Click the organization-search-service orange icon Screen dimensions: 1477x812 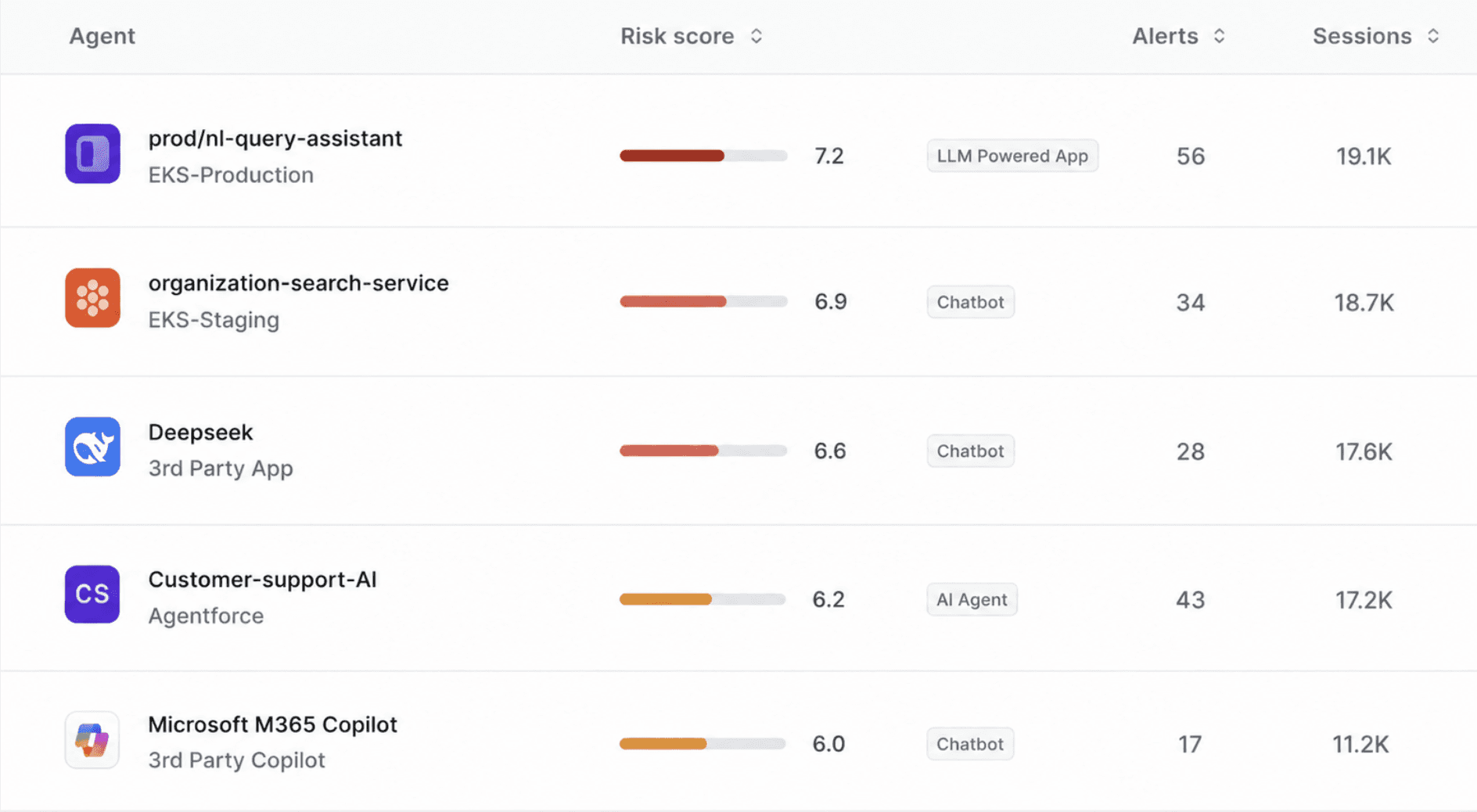point(92,298)
